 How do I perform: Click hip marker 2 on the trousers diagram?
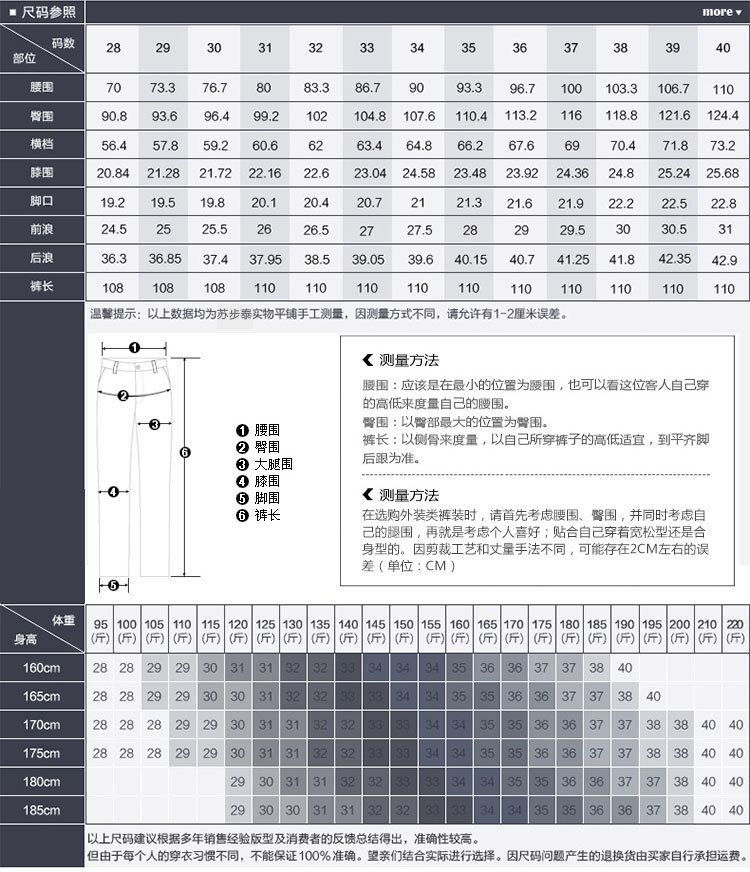point(123,396)
